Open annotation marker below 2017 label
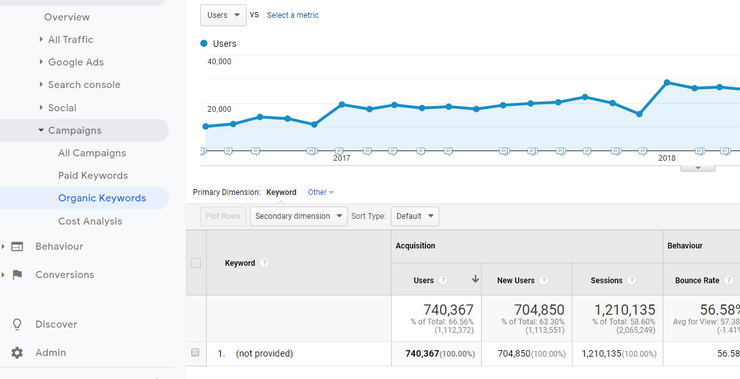The width and height of the screenshot is (740, 379). click(339, 151)
